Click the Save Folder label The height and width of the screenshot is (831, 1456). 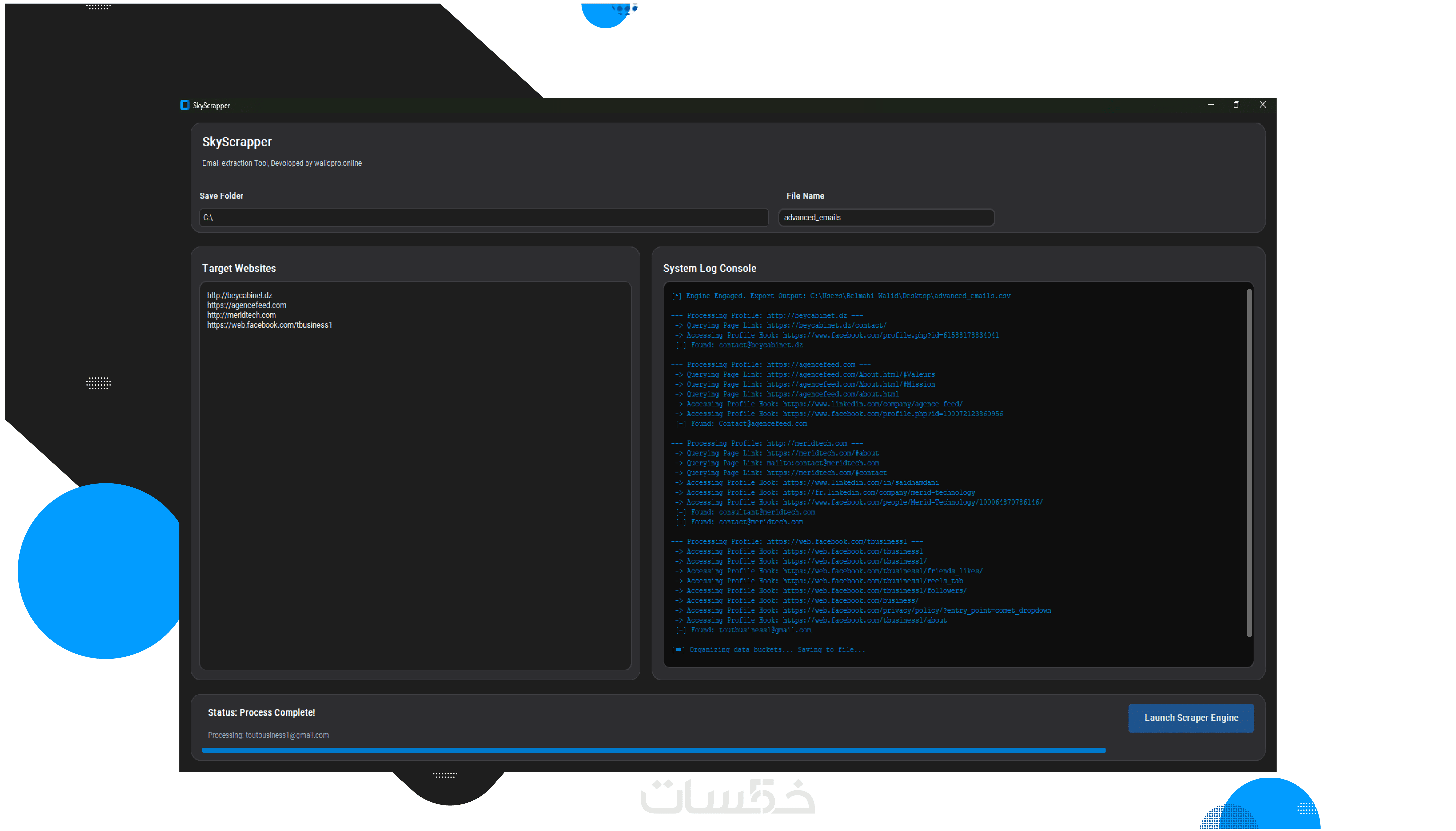tap(221, 196)
